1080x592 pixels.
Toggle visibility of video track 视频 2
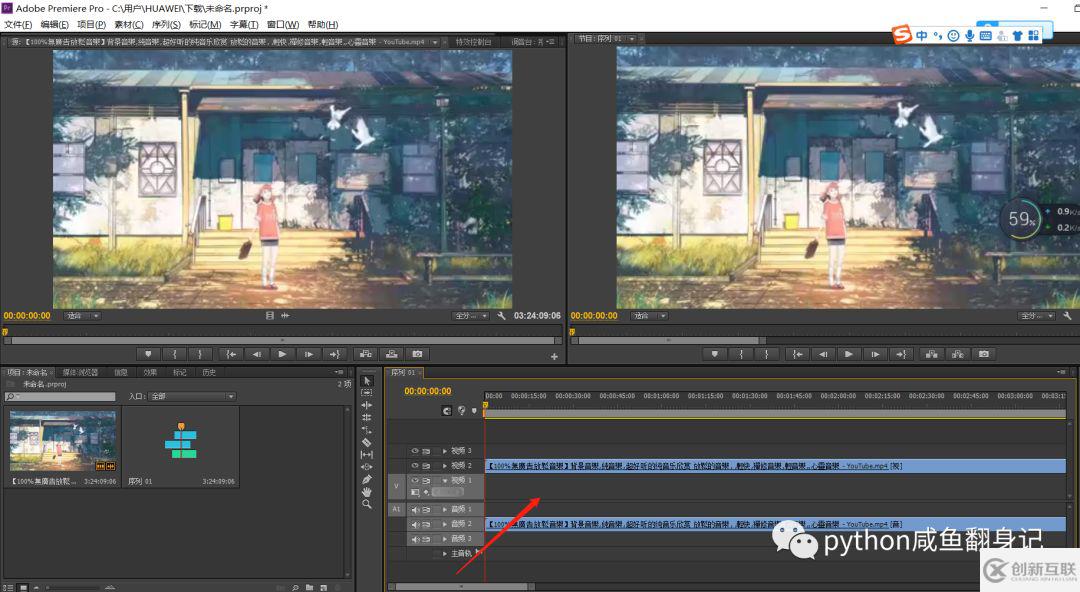[415, 465]
